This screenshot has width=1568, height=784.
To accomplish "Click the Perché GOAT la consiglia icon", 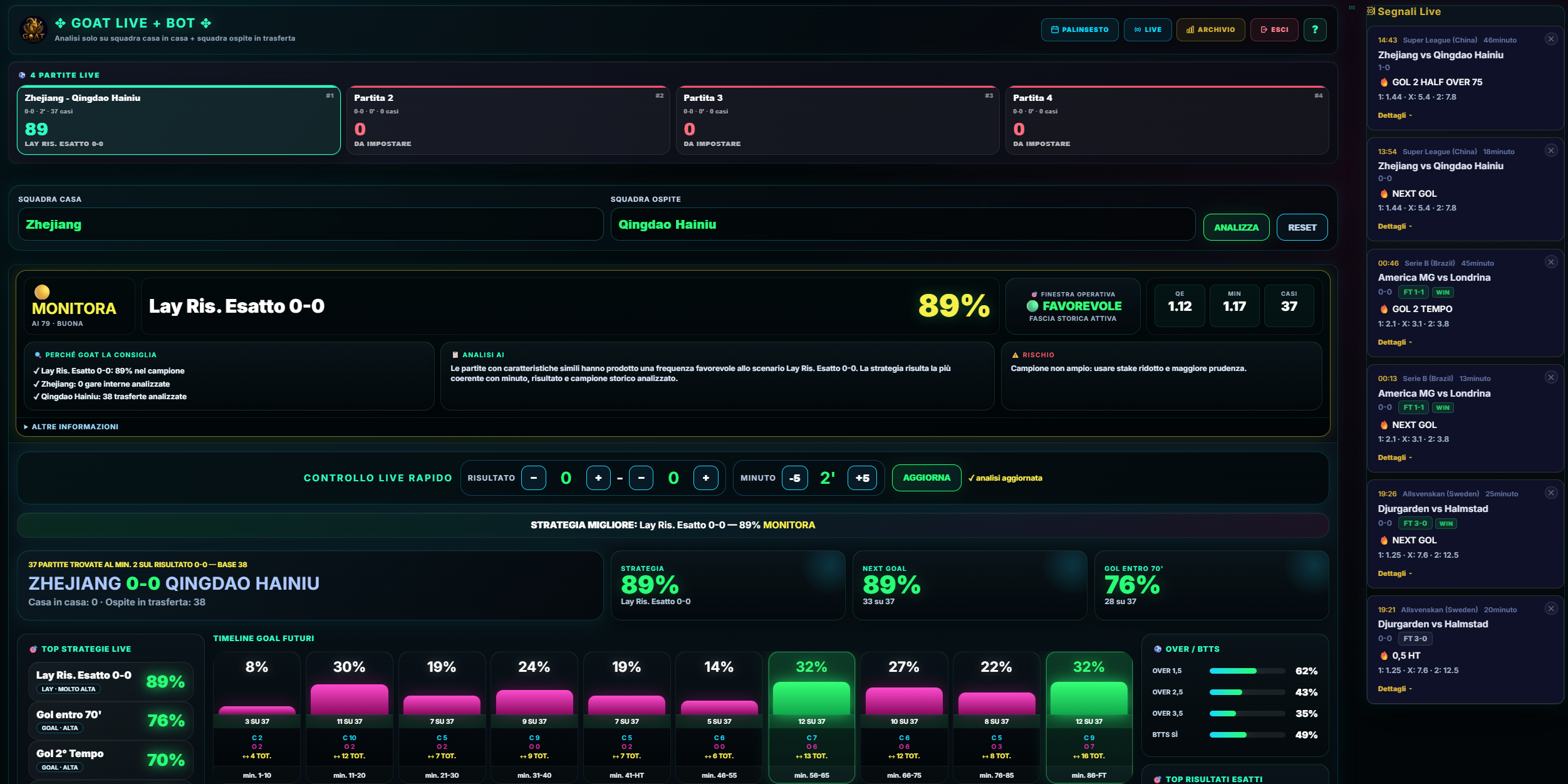I will (38, 355).
